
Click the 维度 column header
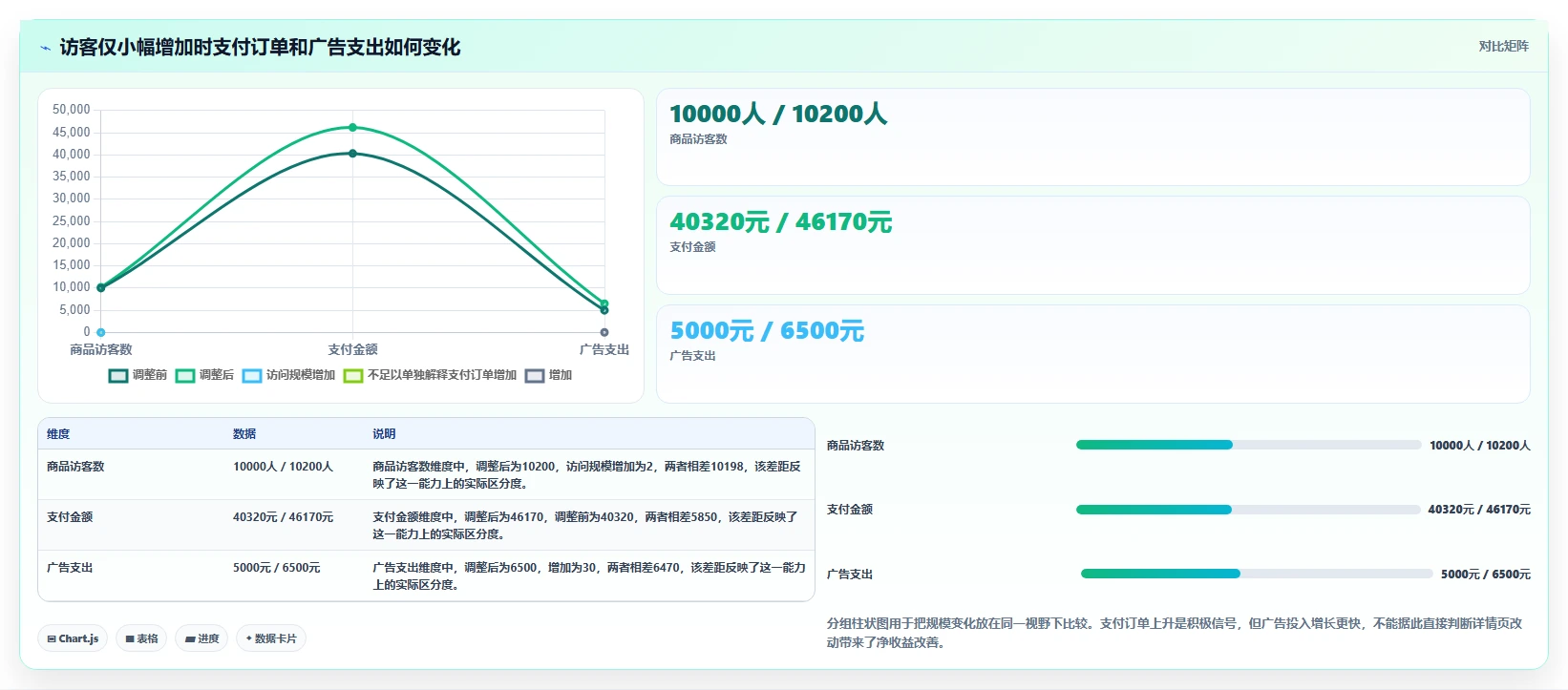pyautogui.click(x=58, y=433)
